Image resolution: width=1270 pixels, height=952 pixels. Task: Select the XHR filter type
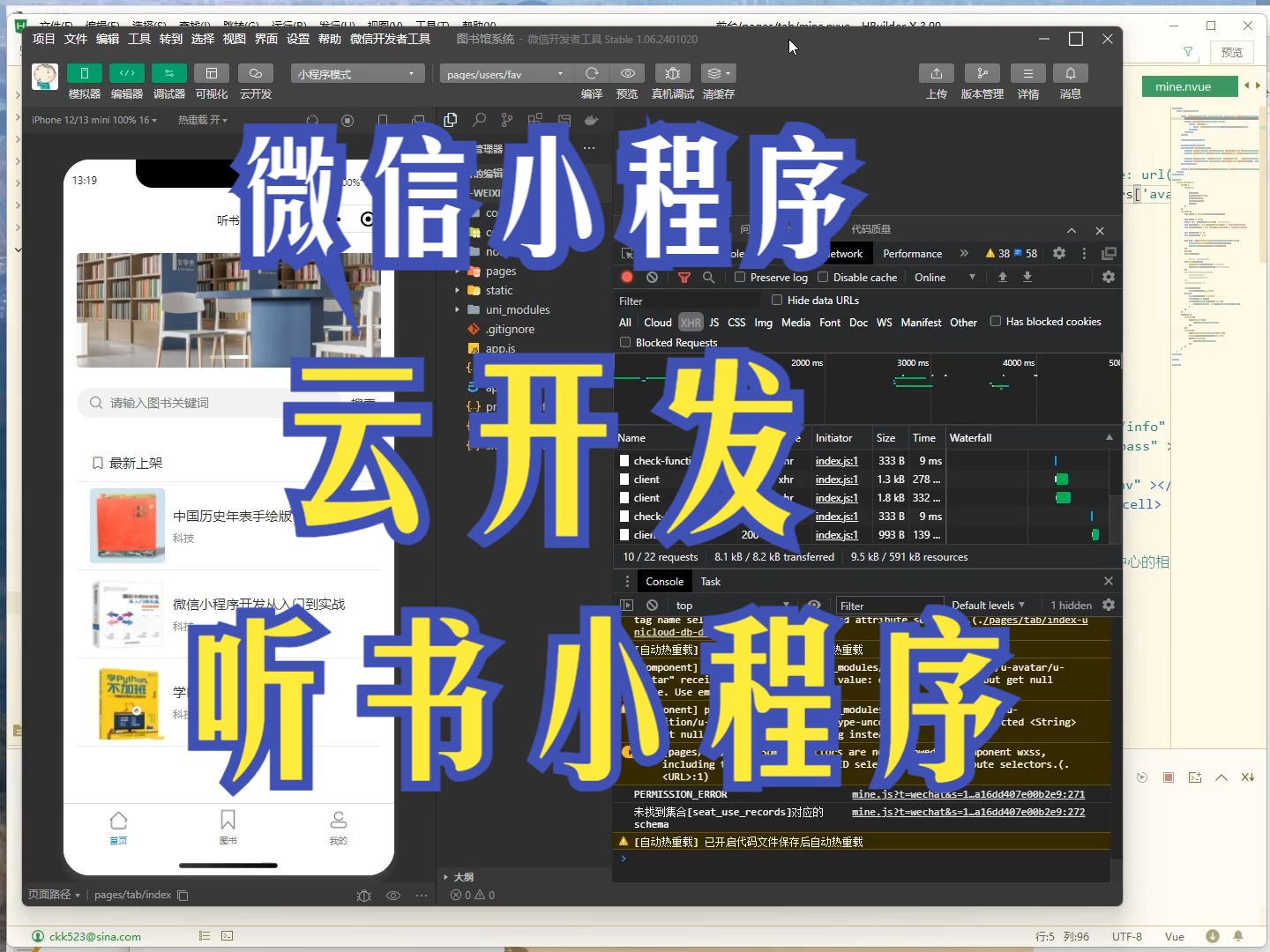coord(691,323)
